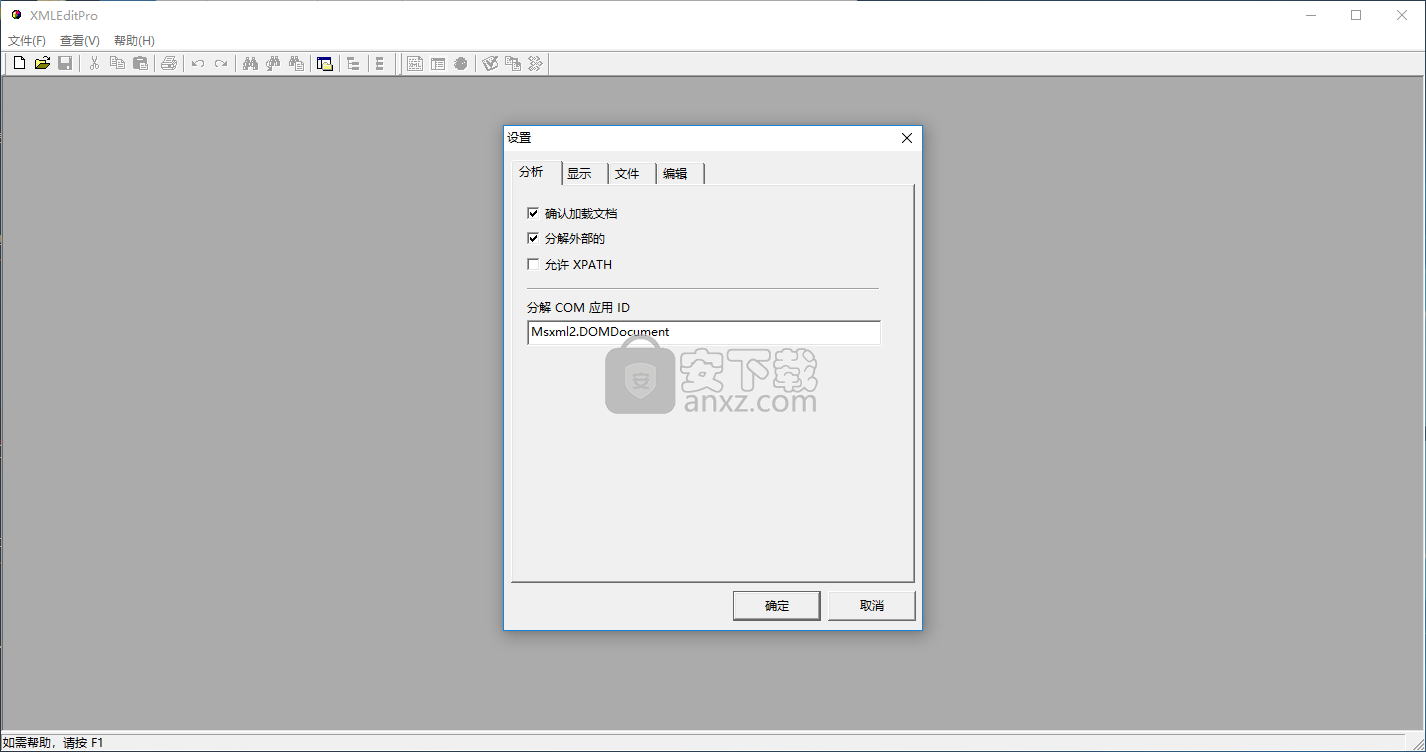Select the 分析 tab

[535, 172]
